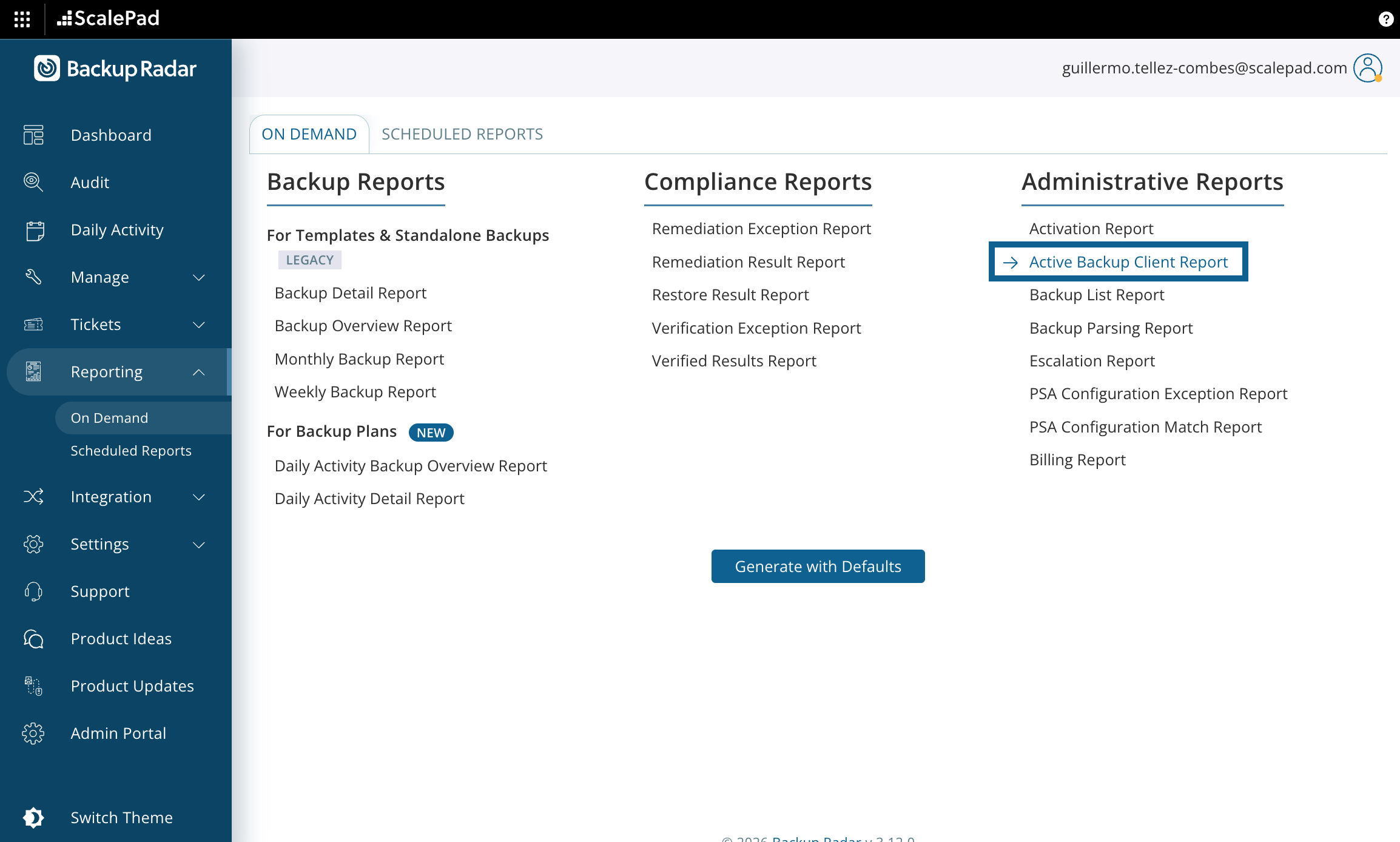Screen dimensions: 1400x842
Task: Open the Audit page label
Action: click(x=90, y=182)
